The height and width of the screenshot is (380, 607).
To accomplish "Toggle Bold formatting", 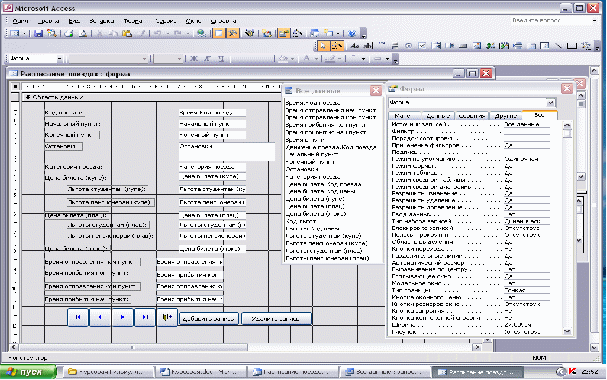I will pos(194,58).
